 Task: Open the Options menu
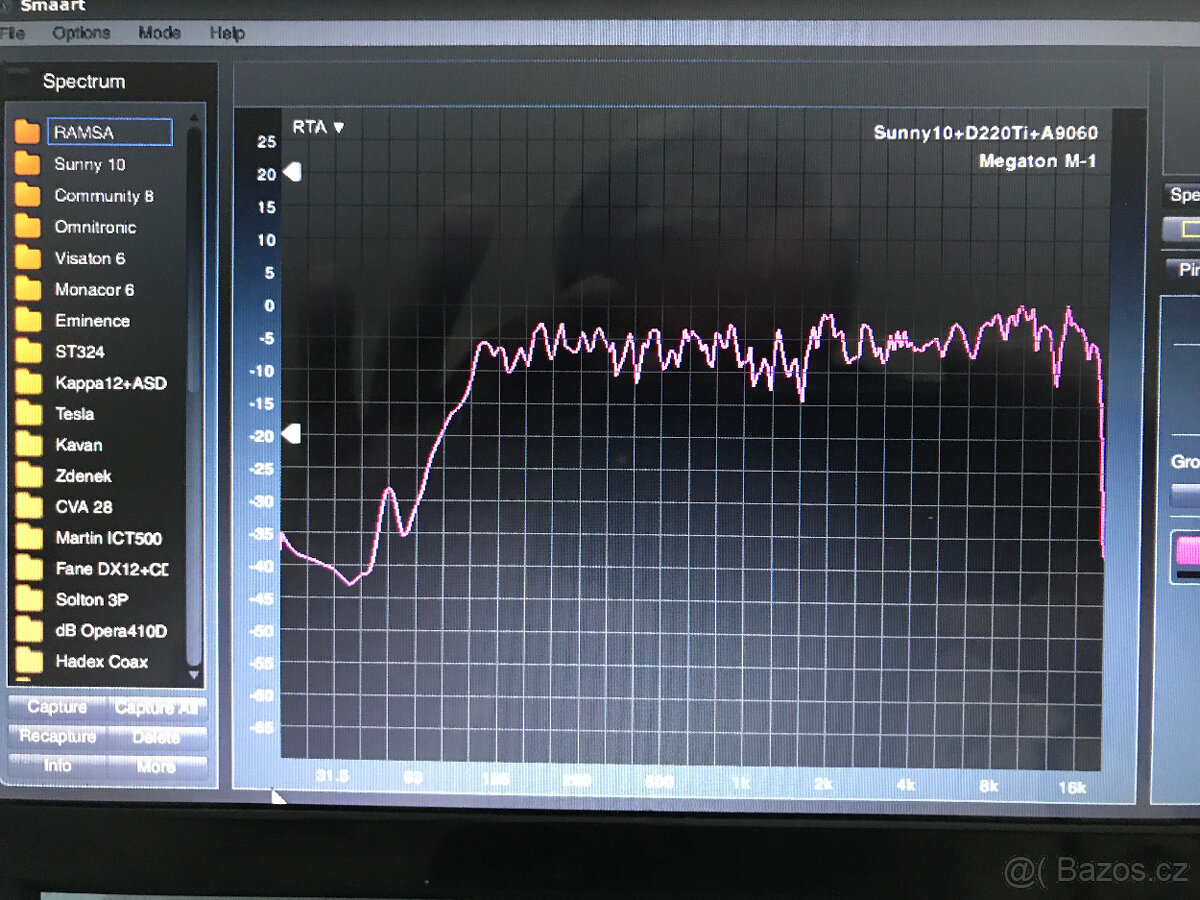point(81,33)
